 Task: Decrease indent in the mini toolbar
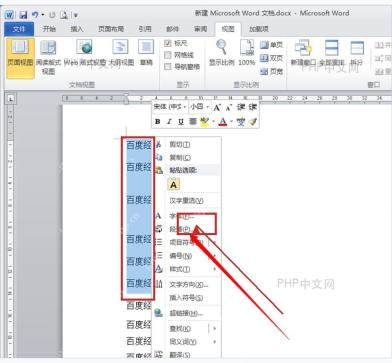[x=241, y=107]
